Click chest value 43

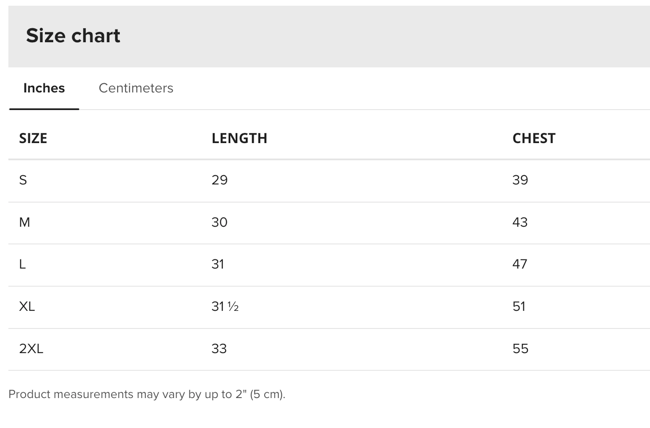point(520,222)
